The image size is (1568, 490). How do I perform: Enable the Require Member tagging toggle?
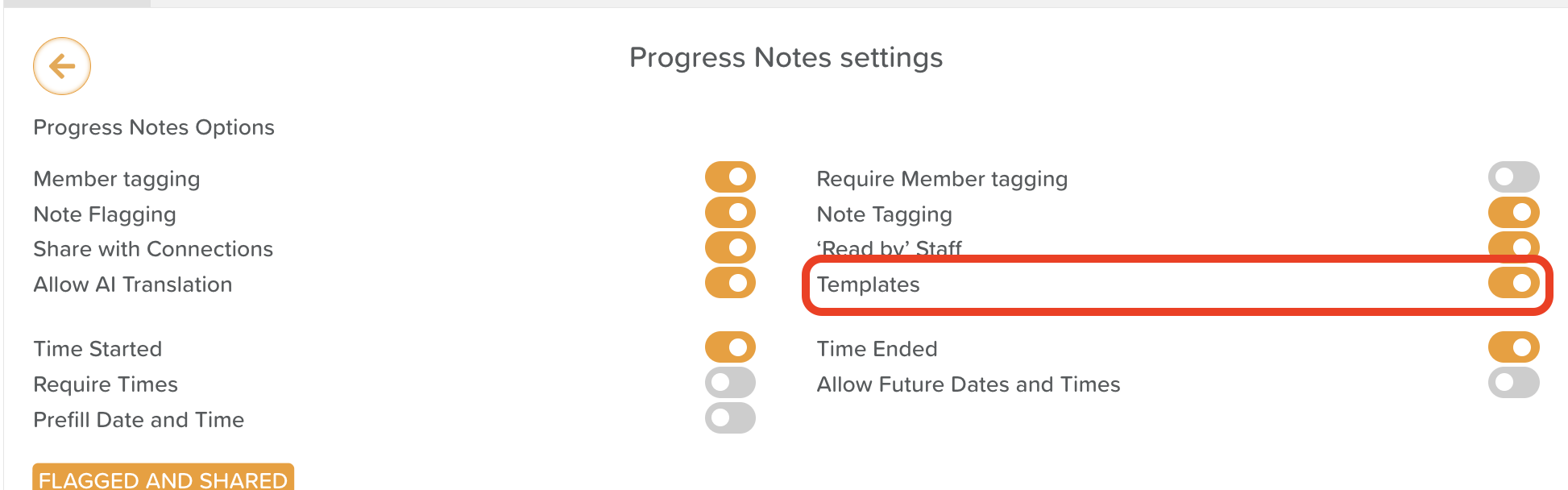tap(1513, 177)
